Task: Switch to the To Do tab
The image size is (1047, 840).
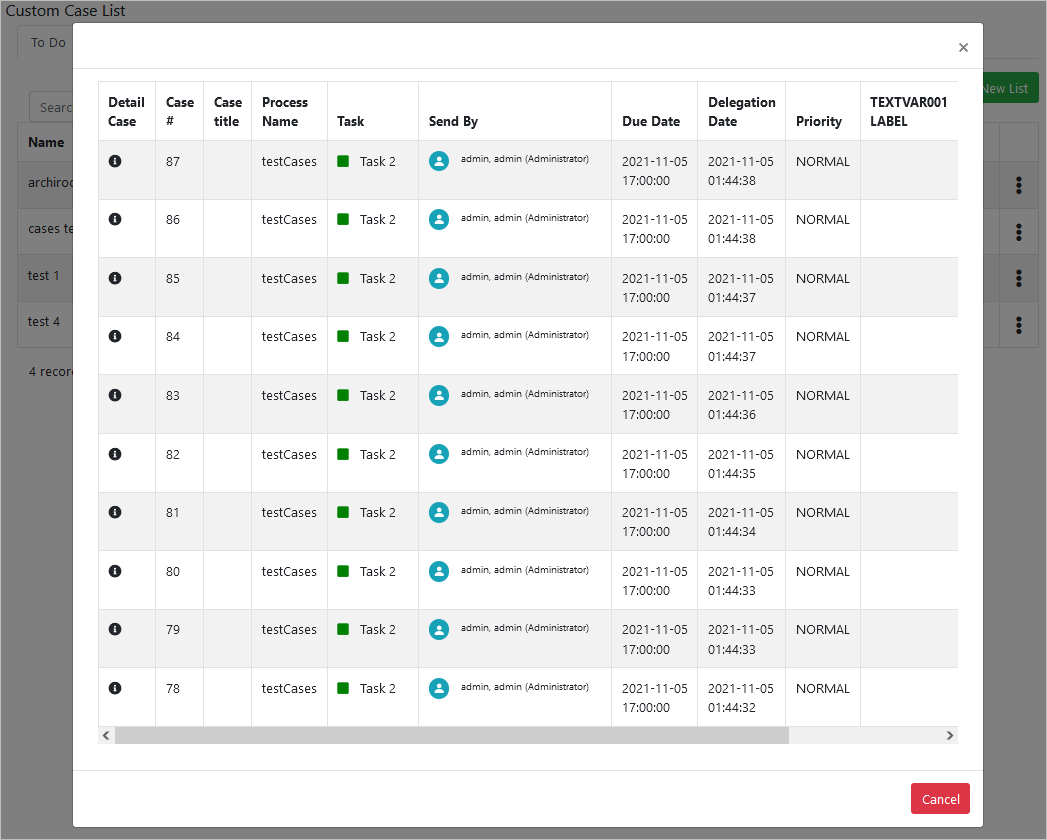Action: click(x=48, y=43)
